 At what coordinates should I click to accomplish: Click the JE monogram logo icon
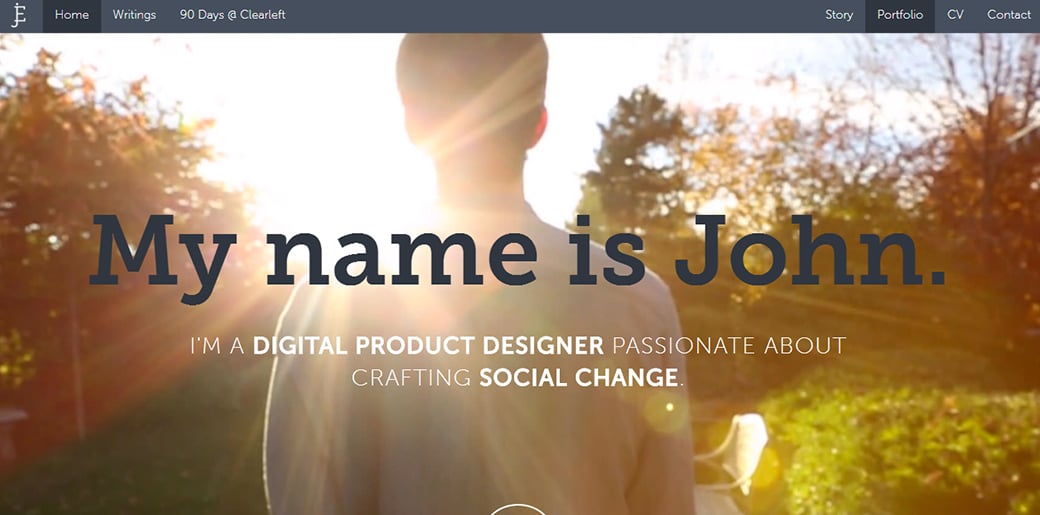pyautogui.click(x=19, y=15)
